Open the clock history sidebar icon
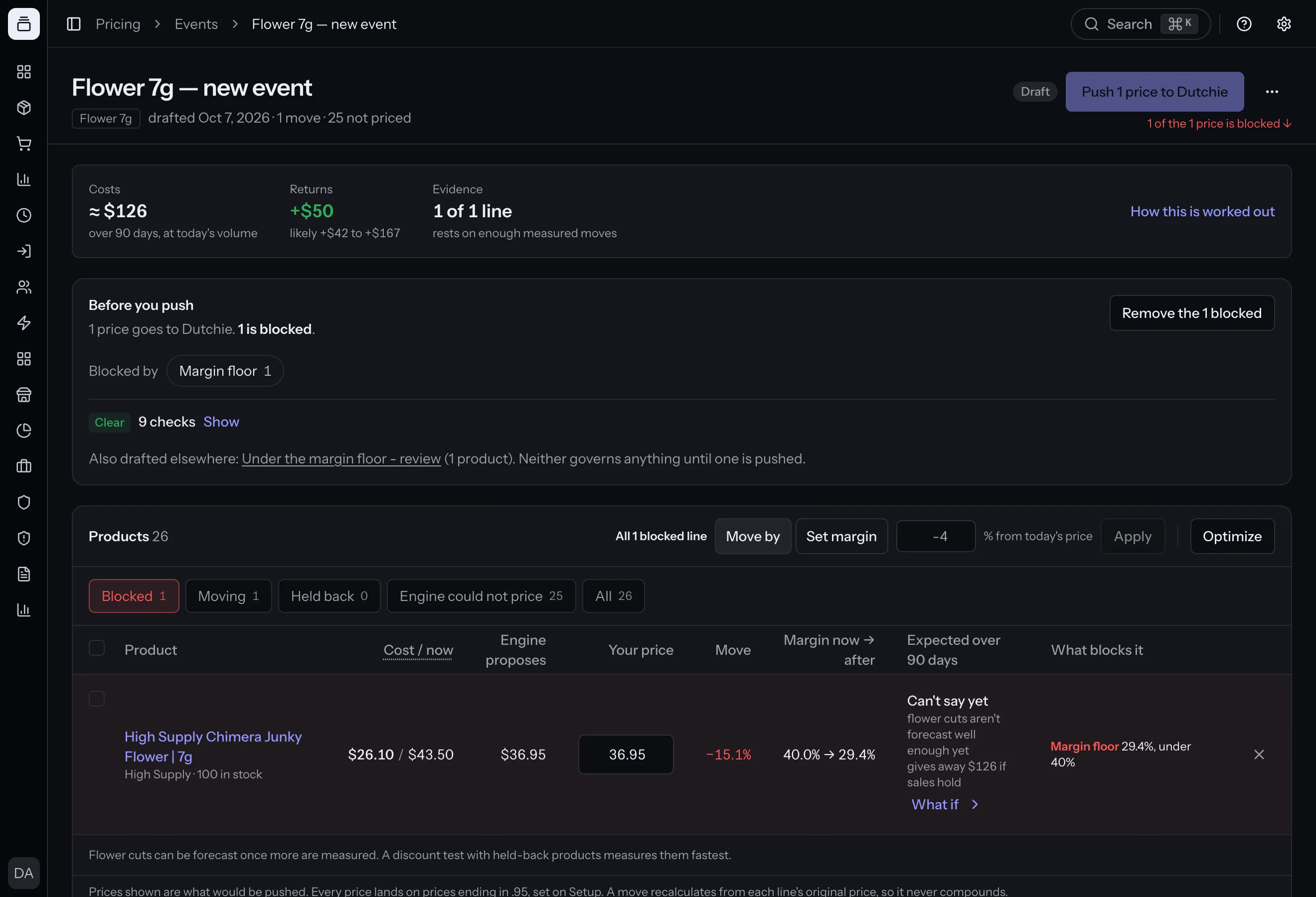Viewport: 1316px width, 897px height. click(x=24, y=215)
